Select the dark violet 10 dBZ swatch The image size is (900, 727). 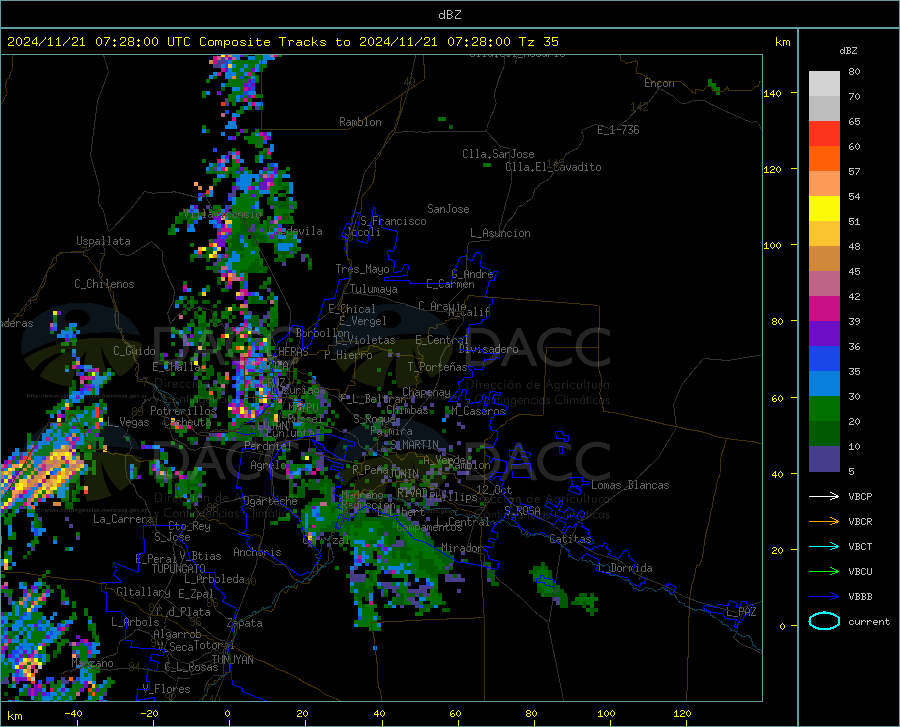[x=824, y=458]
